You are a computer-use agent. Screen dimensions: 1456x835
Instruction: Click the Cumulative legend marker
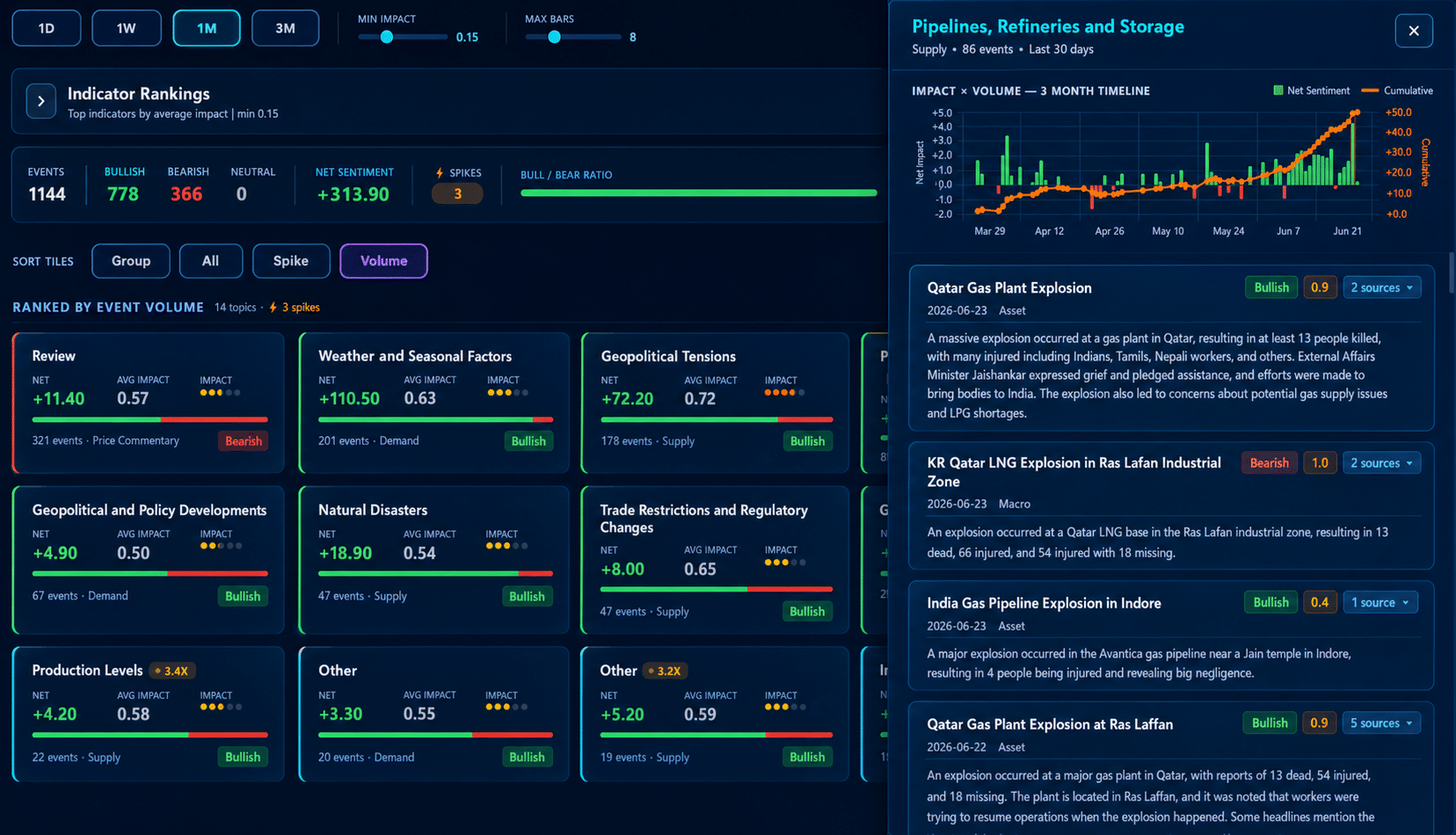[1370, 91]
